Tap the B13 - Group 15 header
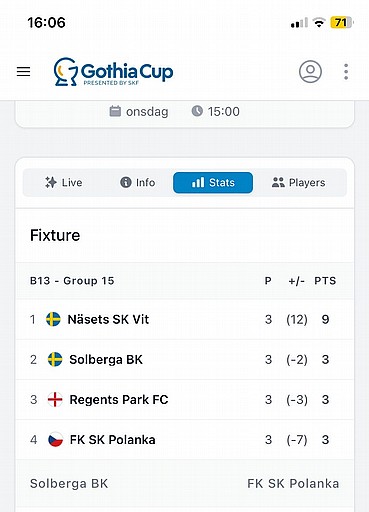This screenshot has width=369, height=512. click(x=72, y=281)
